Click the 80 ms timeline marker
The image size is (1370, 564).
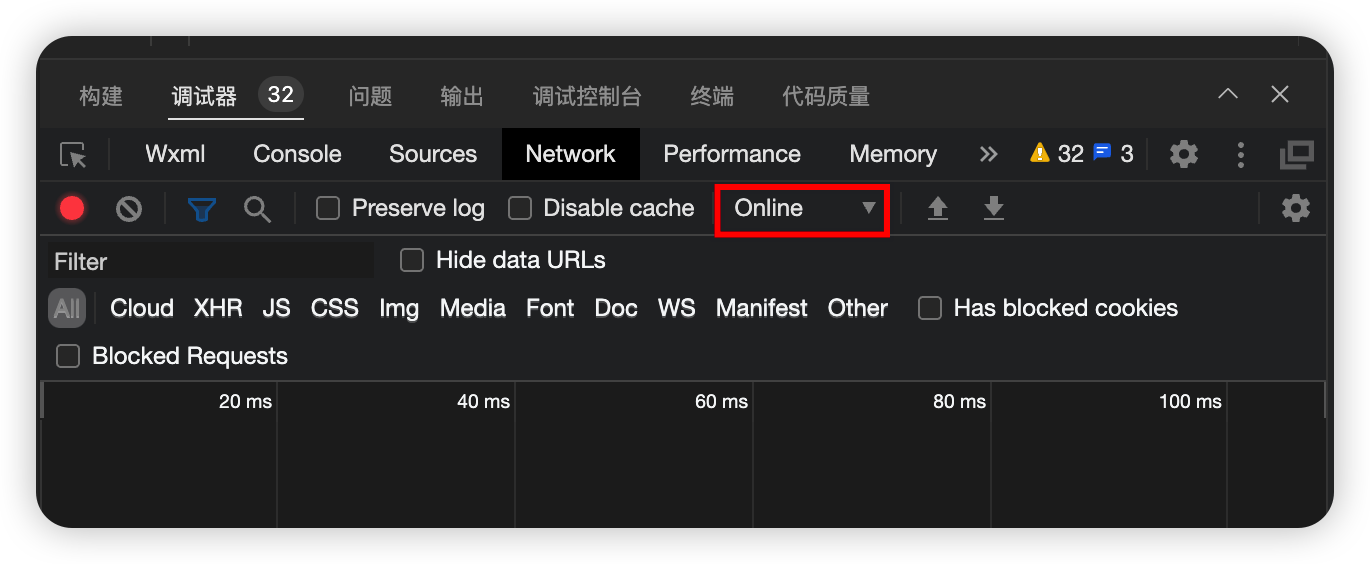959,401
